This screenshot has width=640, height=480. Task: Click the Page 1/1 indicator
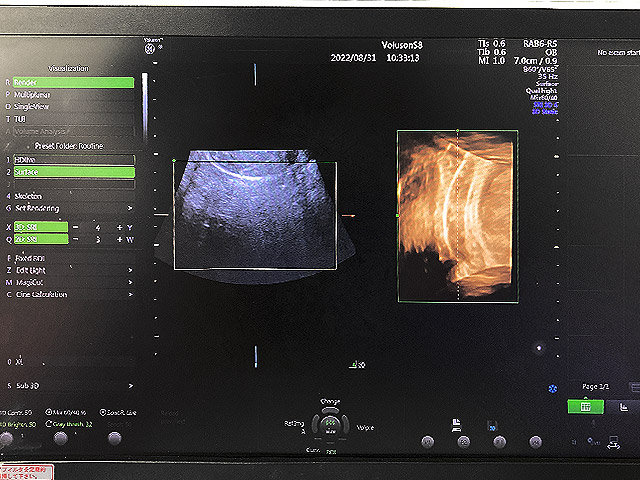click(596, 387)
